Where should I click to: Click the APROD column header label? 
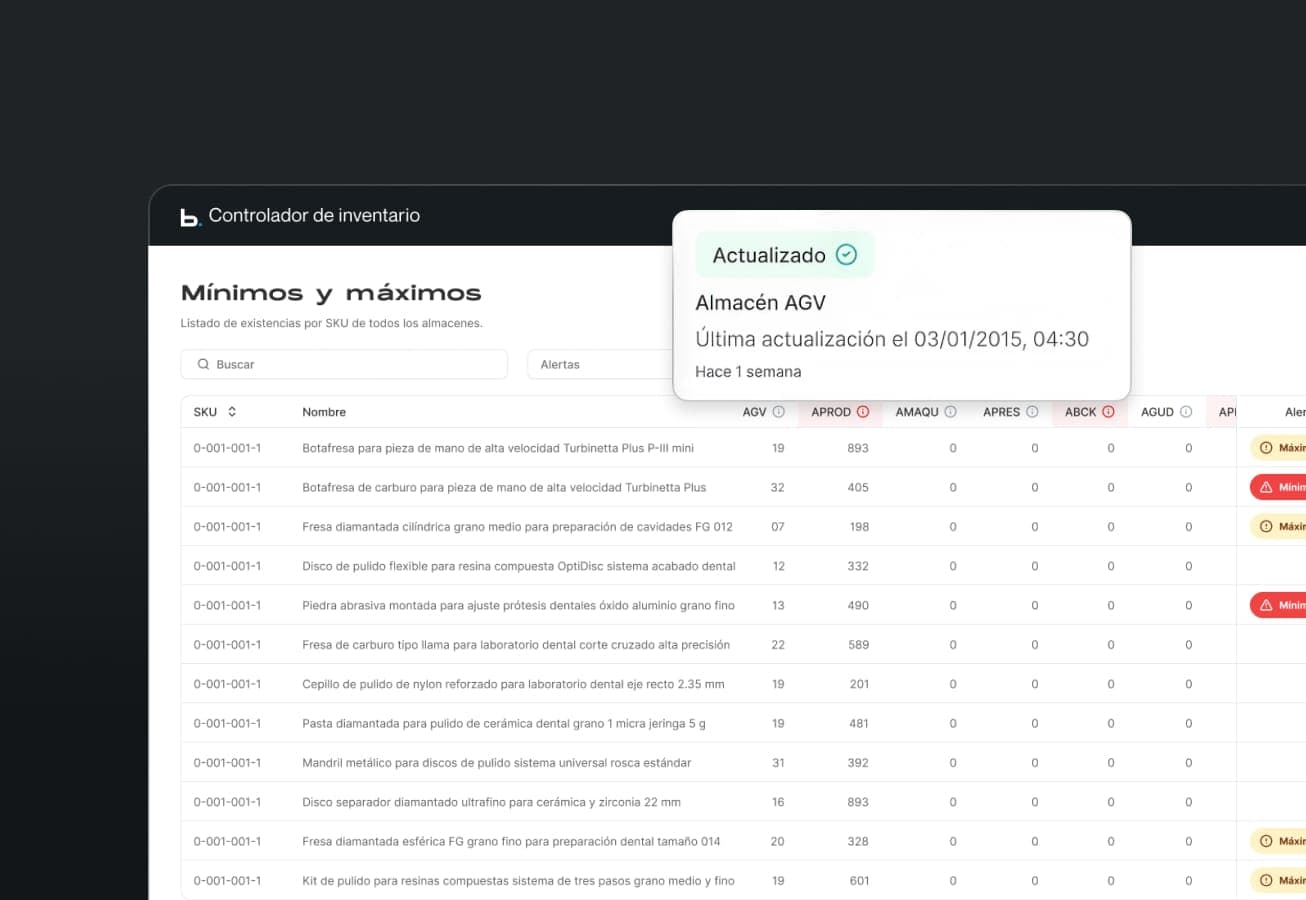pyautogui.click(x=831, y=412)
